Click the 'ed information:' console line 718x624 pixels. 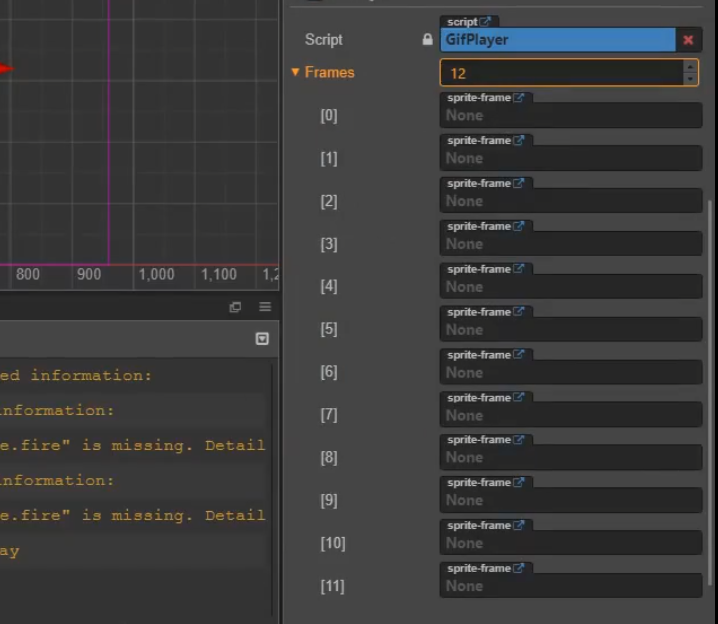(76, 376)
